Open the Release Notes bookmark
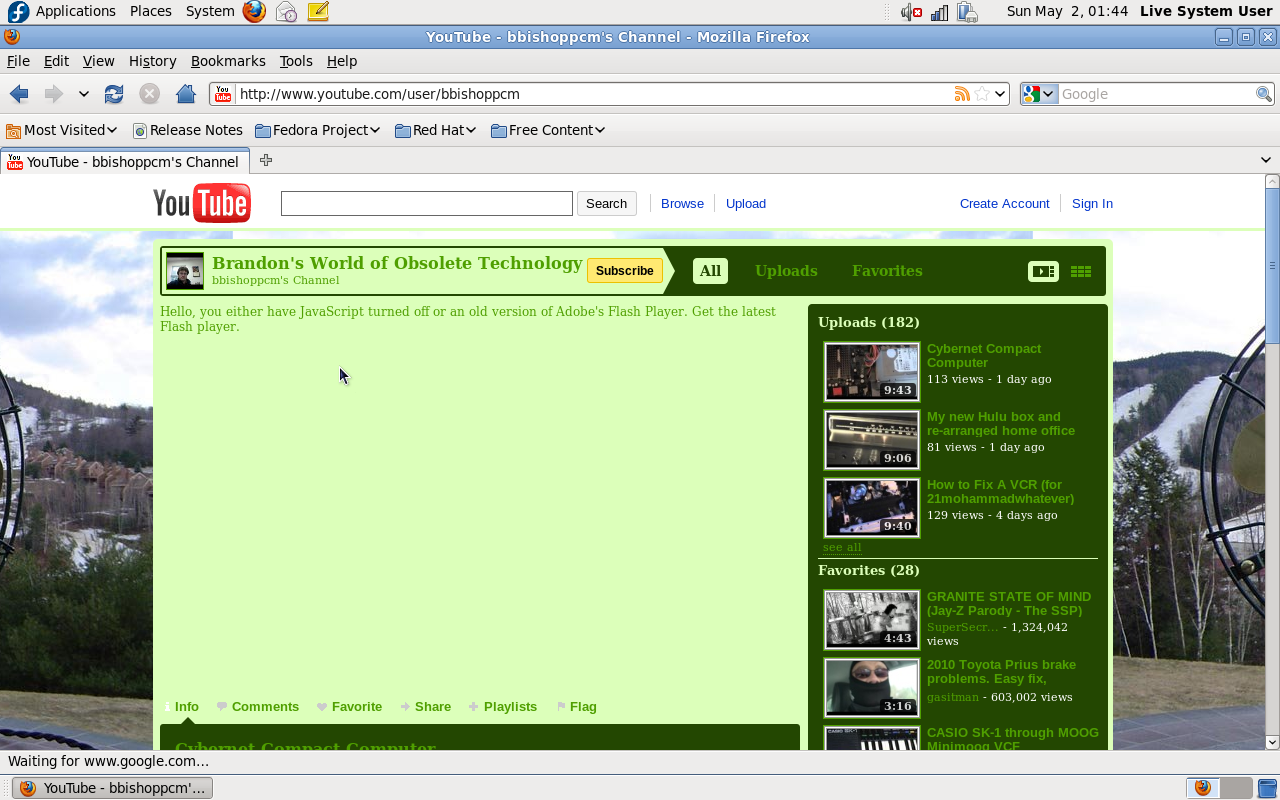The height and width of the screenshot is (800, 1280). click(188, 130)
